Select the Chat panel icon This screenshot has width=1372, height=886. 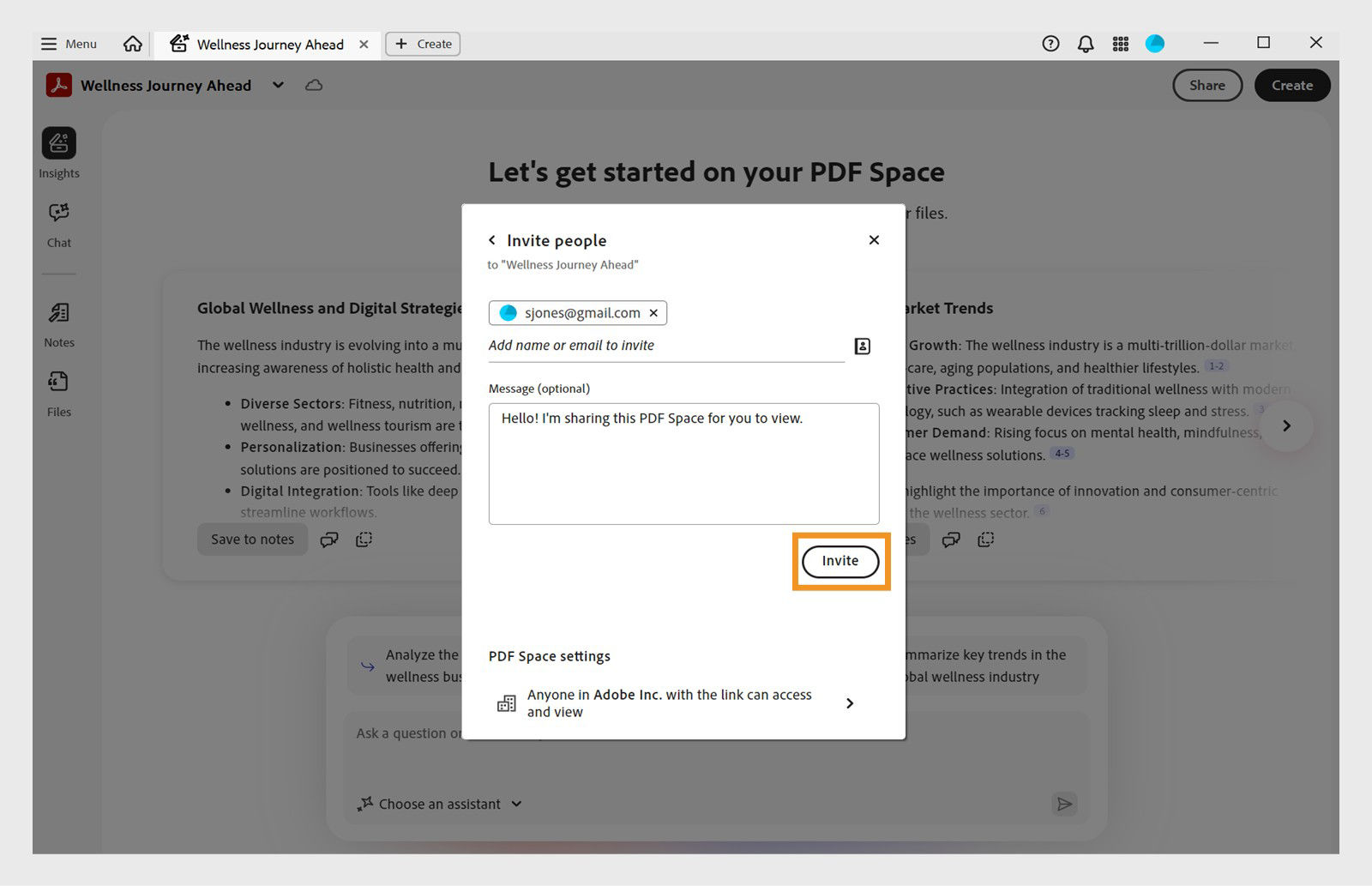(x=58, y=223)
